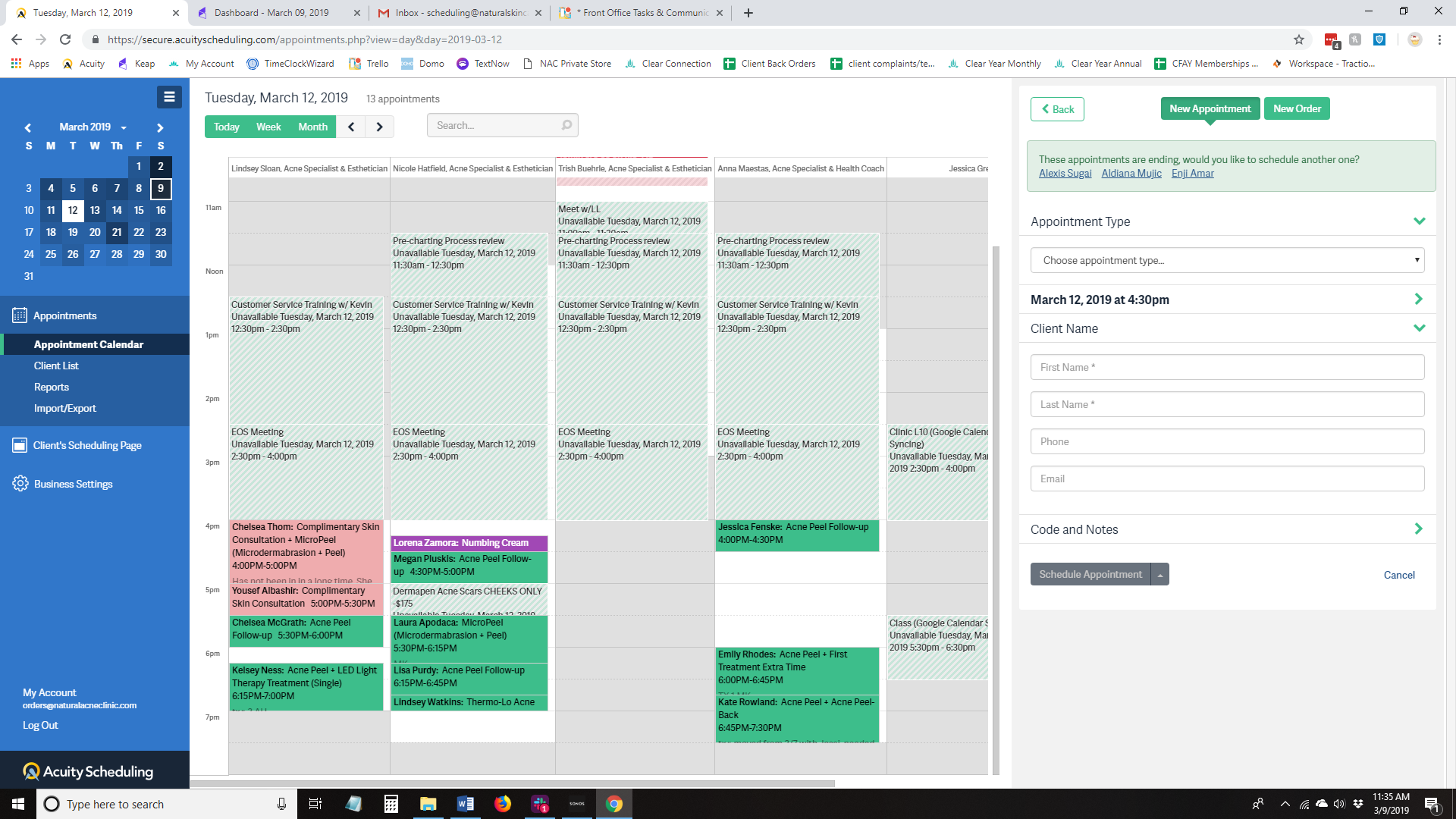Screen dimensions: 1456x819
Task: Select March 9 in mini calendar
Action: pos(161,188)
